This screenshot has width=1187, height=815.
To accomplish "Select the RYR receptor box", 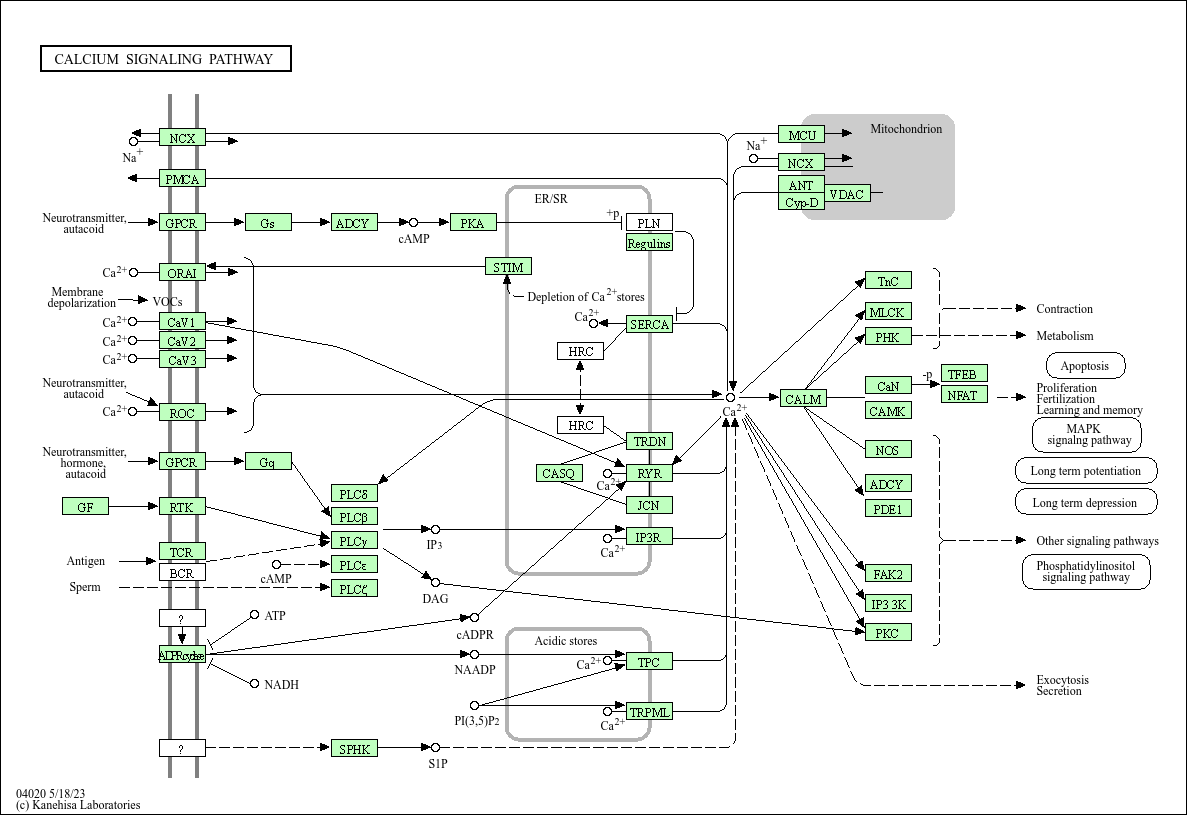I will point(649,473).
